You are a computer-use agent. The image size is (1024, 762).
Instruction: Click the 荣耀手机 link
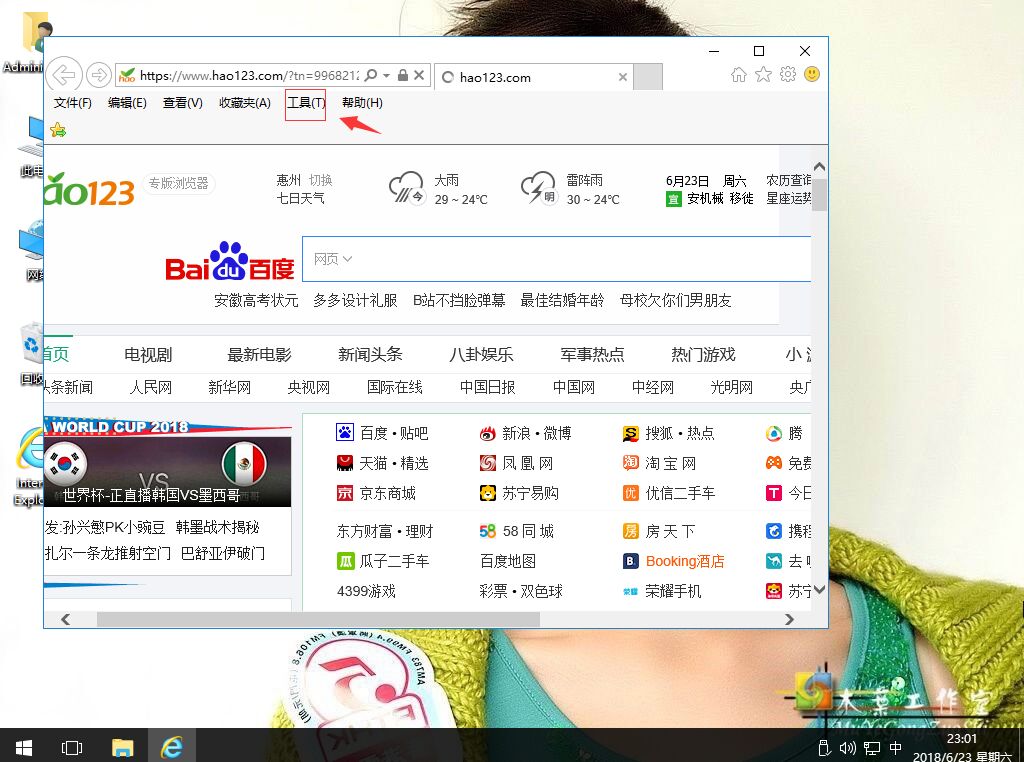673,591
